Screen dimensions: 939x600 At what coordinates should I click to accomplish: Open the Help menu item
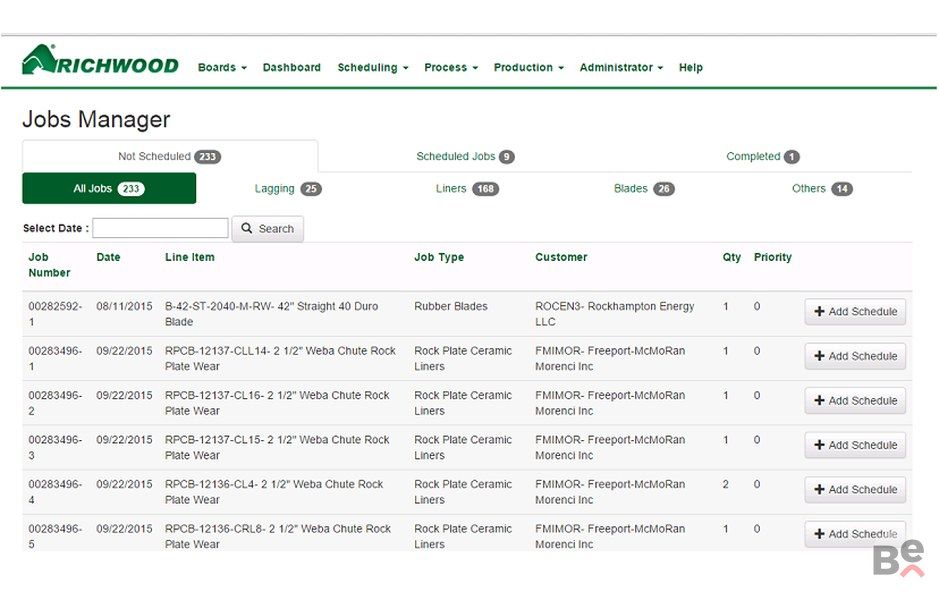click(691, 68)
